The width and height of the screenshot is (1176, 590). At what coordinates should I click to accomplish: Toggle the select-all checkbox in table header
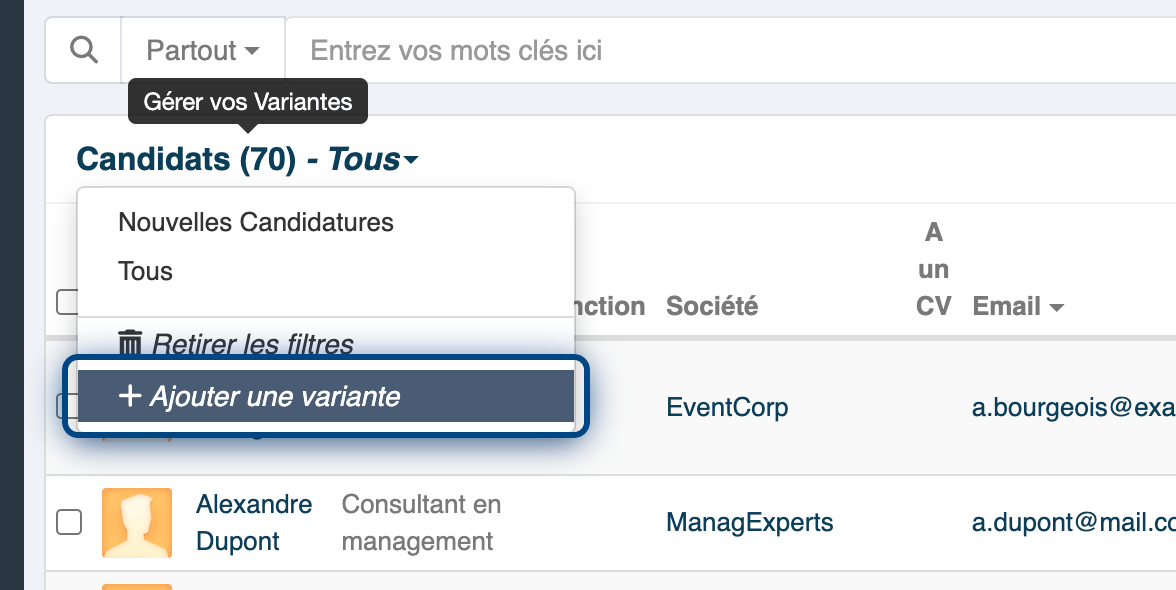(x=66, y=302)
